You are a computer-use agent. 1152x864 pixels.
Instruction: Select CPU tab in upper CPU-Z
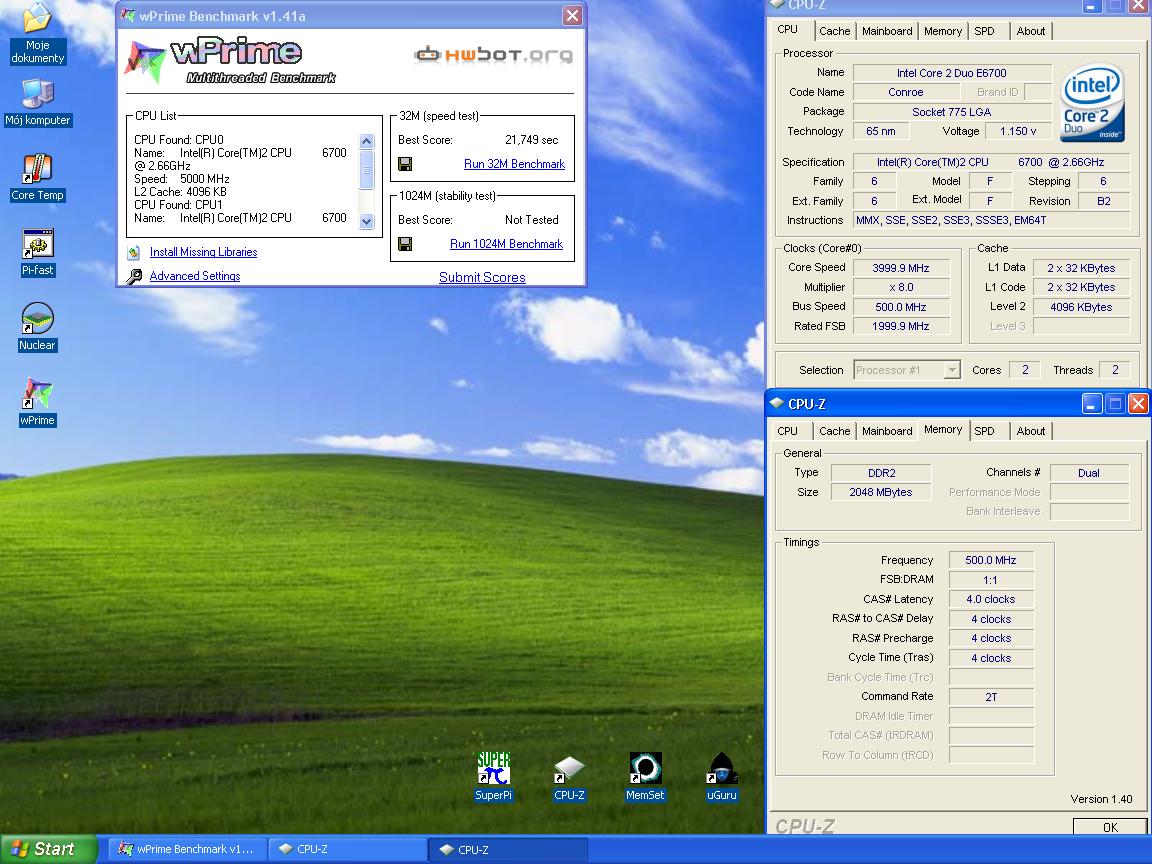[788, 29]
